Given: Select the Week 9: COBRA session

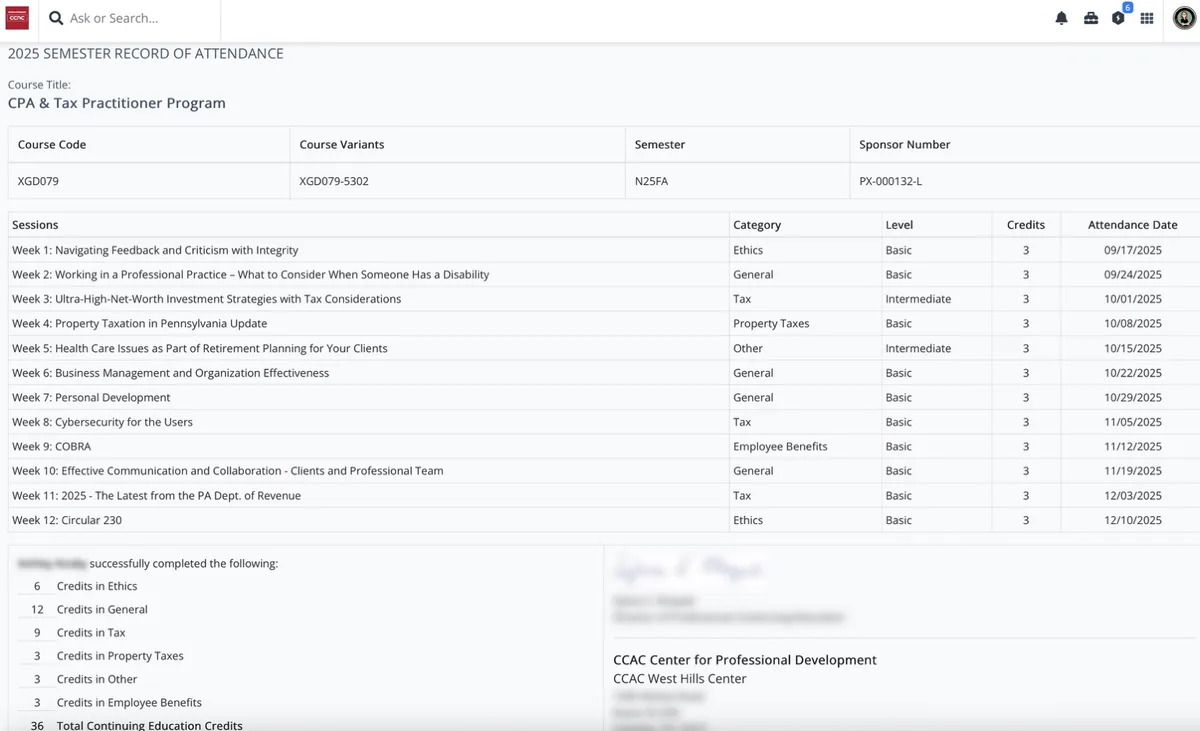Looking at the screenshot, I should click(51, 446).
